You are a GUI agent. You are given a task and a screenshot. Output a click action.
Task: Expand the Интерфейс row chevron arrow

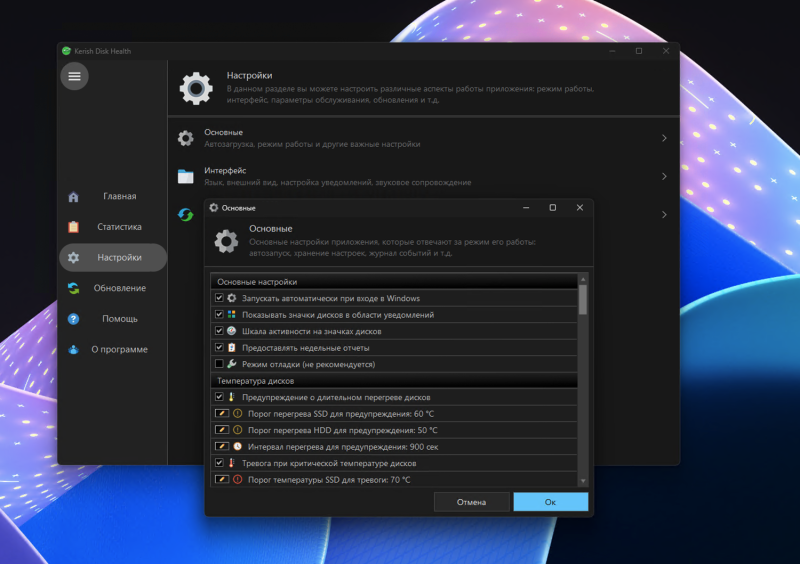(664, 177)
